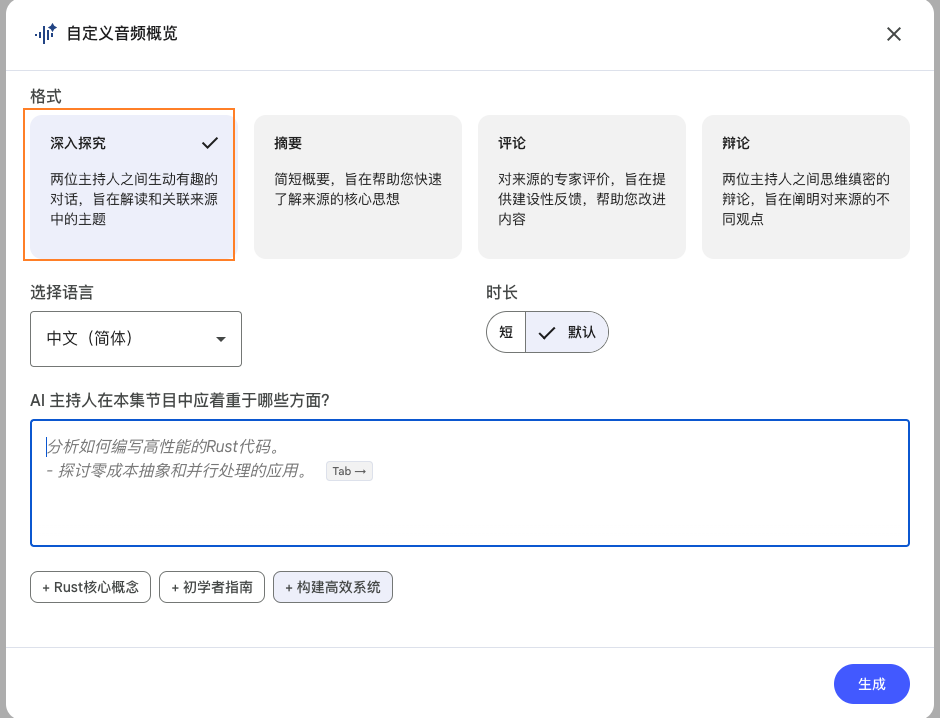Viewport: 940px width, 718px height.
Task: Select the 深入探究 format card
Action: pyautogui.click(x=130, y=186)
